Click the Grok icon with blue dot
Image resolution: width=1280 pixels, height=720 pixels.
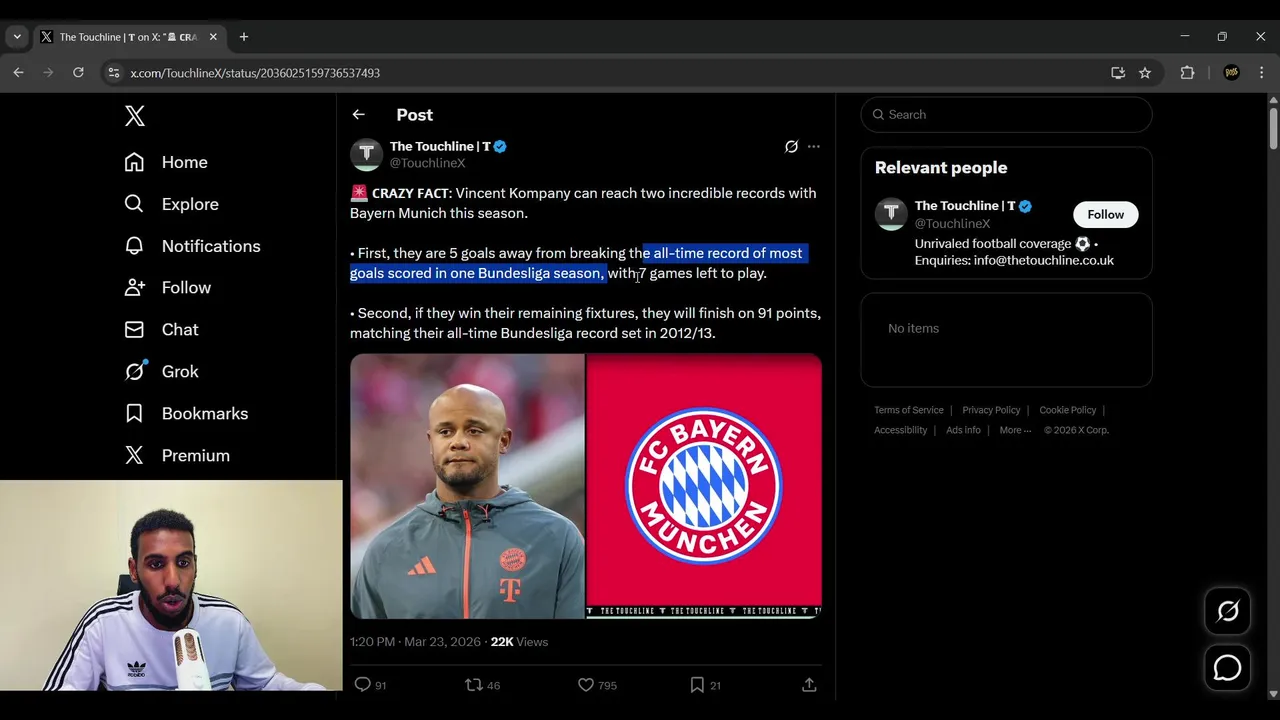point(135,371)
